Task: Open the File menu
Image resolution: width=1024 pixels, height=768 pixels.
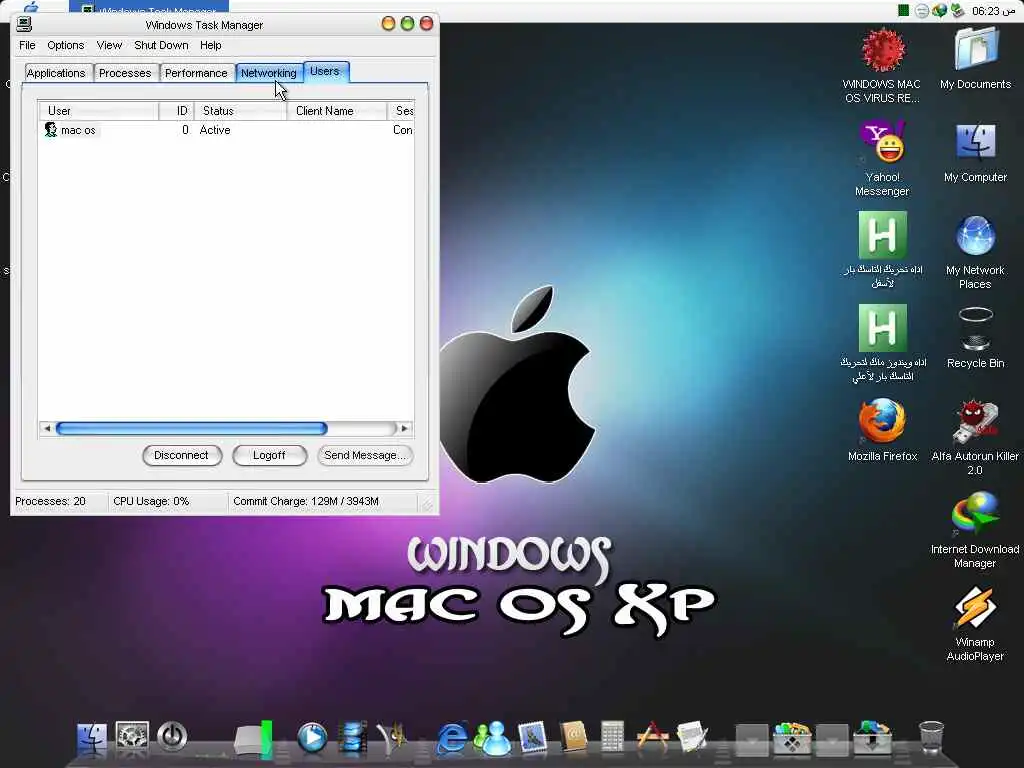Action: point(27,45)
